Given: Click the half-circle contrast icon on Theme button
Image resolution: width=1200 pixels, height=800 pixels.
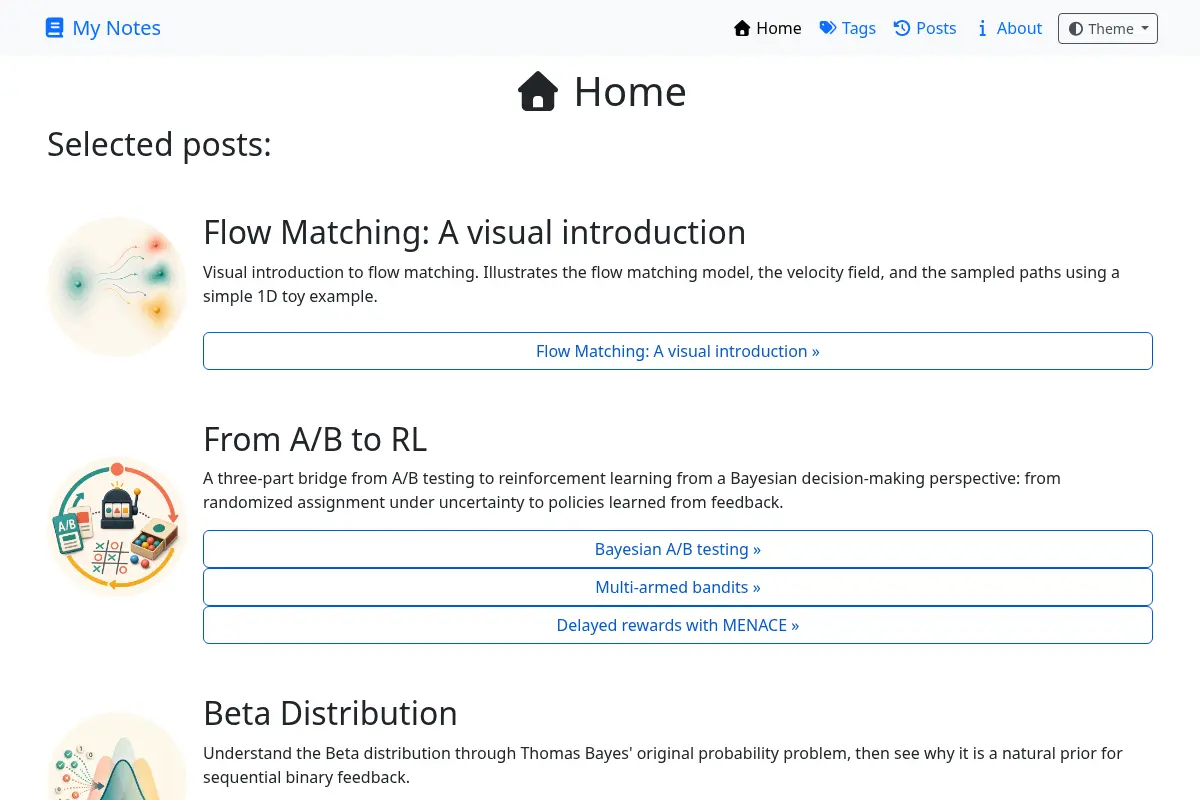Looking at the screenshot, I should tap(1076, 29).
